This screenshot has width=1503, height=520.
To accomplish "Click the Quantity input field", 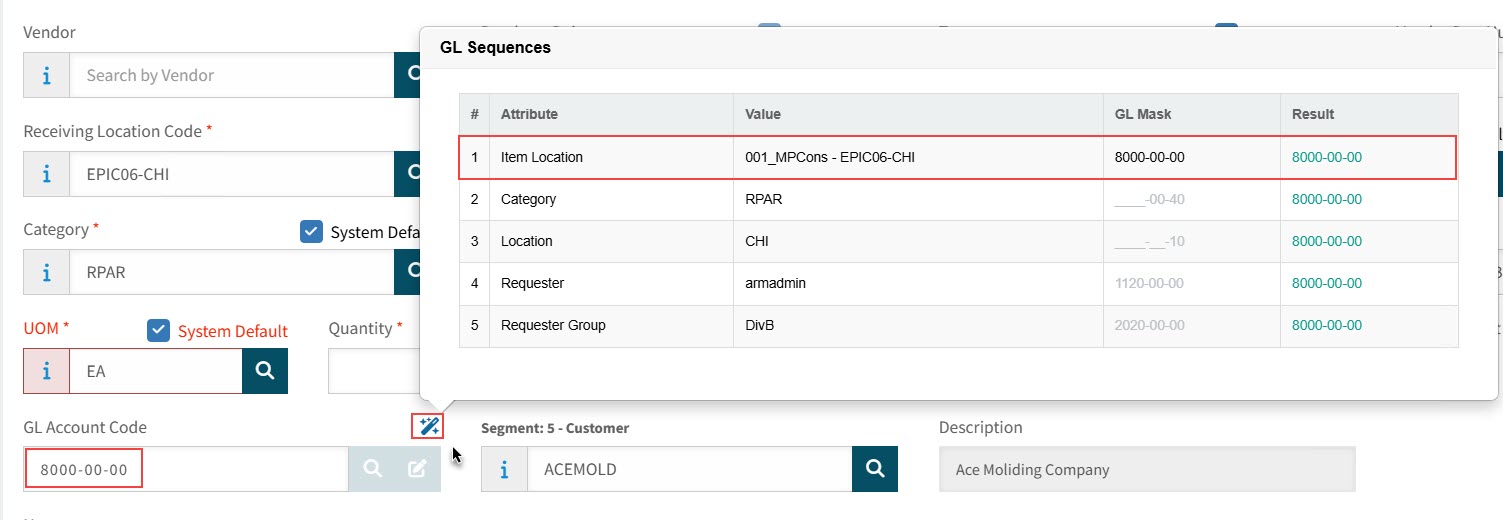I will coord(372,371).
